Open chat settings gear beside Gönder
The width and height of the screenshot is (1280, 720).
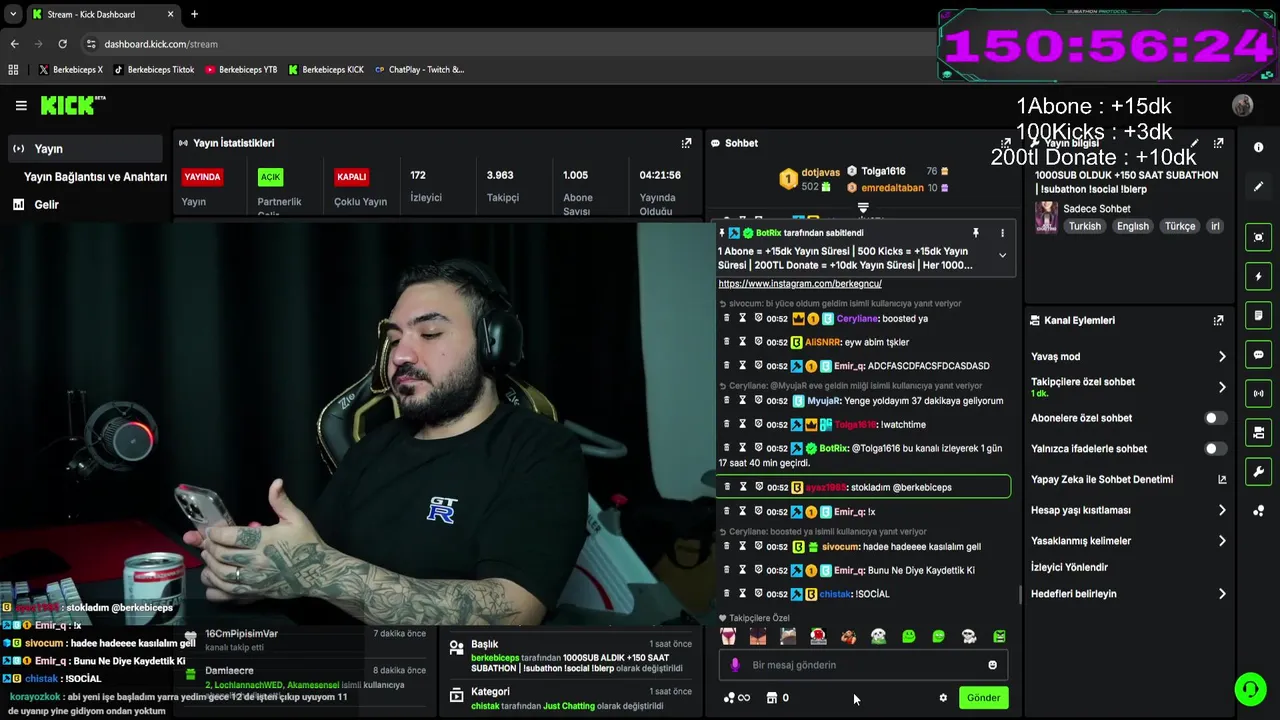click(943, 698)
